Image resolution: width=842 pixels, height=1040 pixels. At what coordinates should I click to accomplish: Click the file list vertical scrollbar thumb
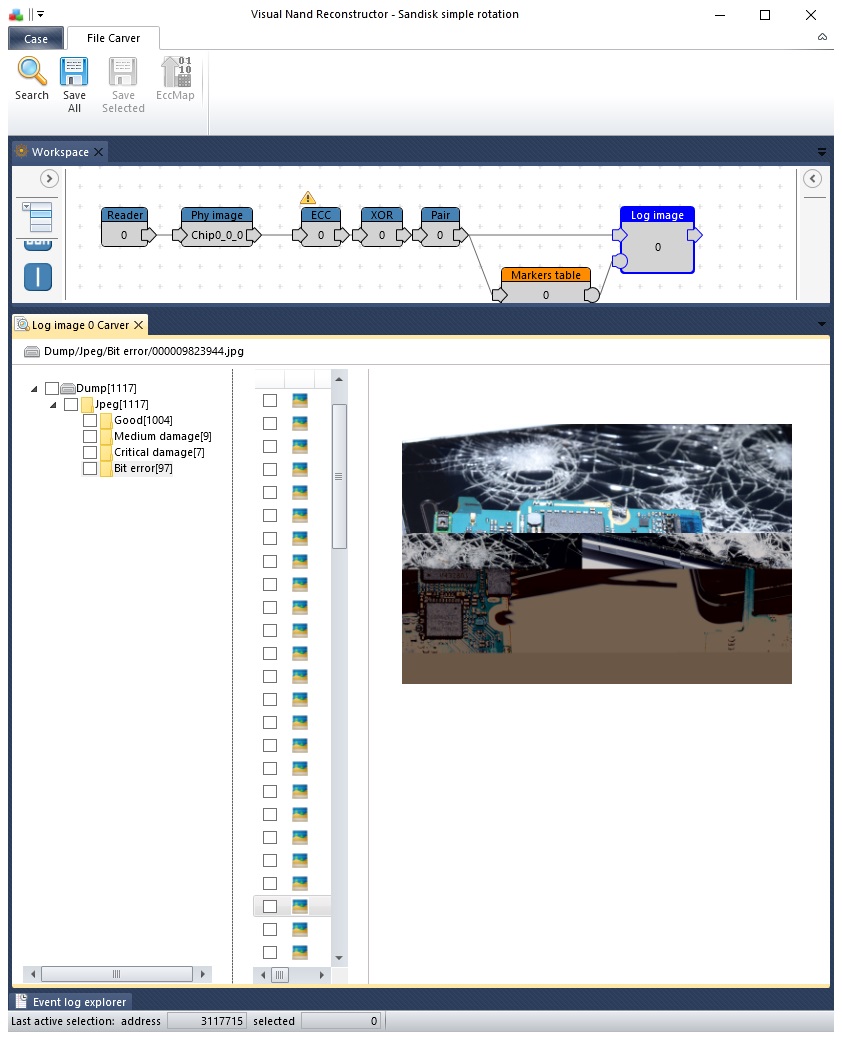pos(339,476)
